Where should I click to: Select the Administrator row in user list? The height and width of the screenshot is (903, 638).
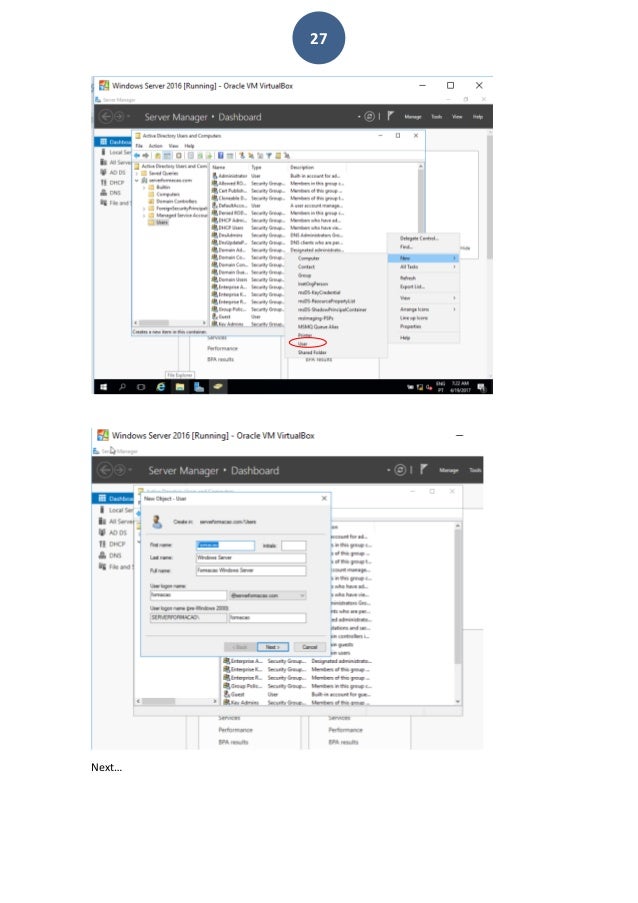click(x=278, y=176)
